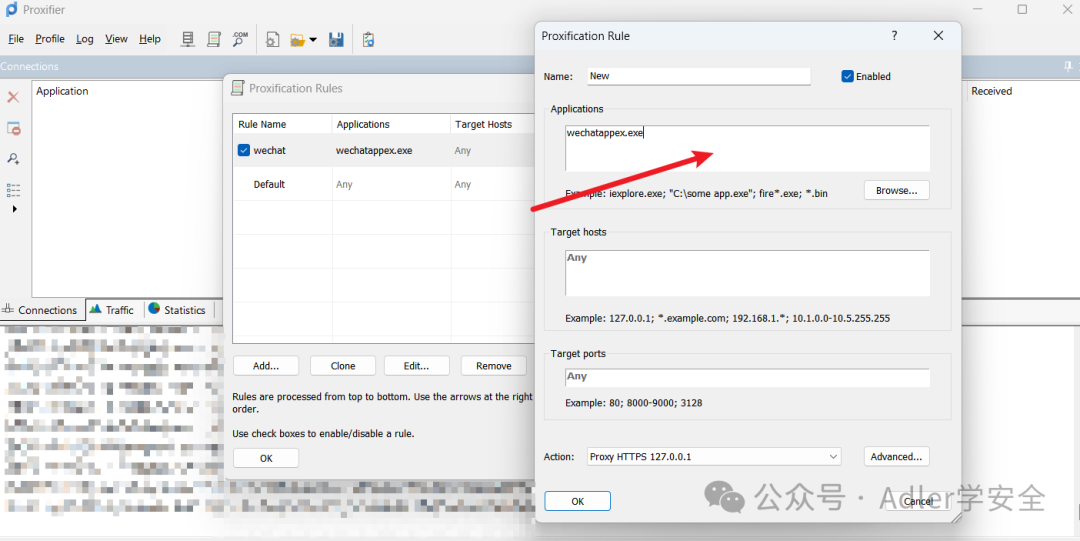Click the Application column header in Connections
Viewport: 1080px width, 541px height.
click(62, 91)
